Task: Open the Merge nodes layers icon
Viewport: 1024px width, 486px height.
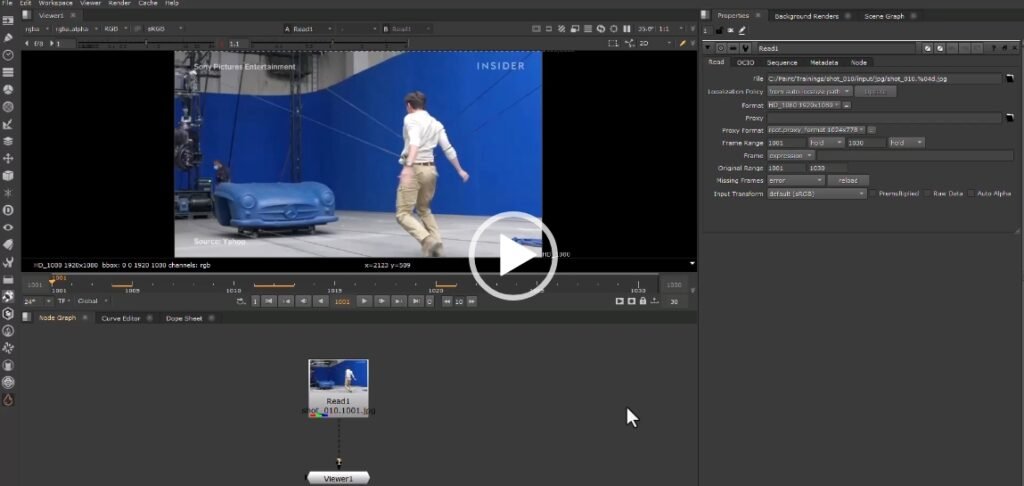Action: point(8,140)
